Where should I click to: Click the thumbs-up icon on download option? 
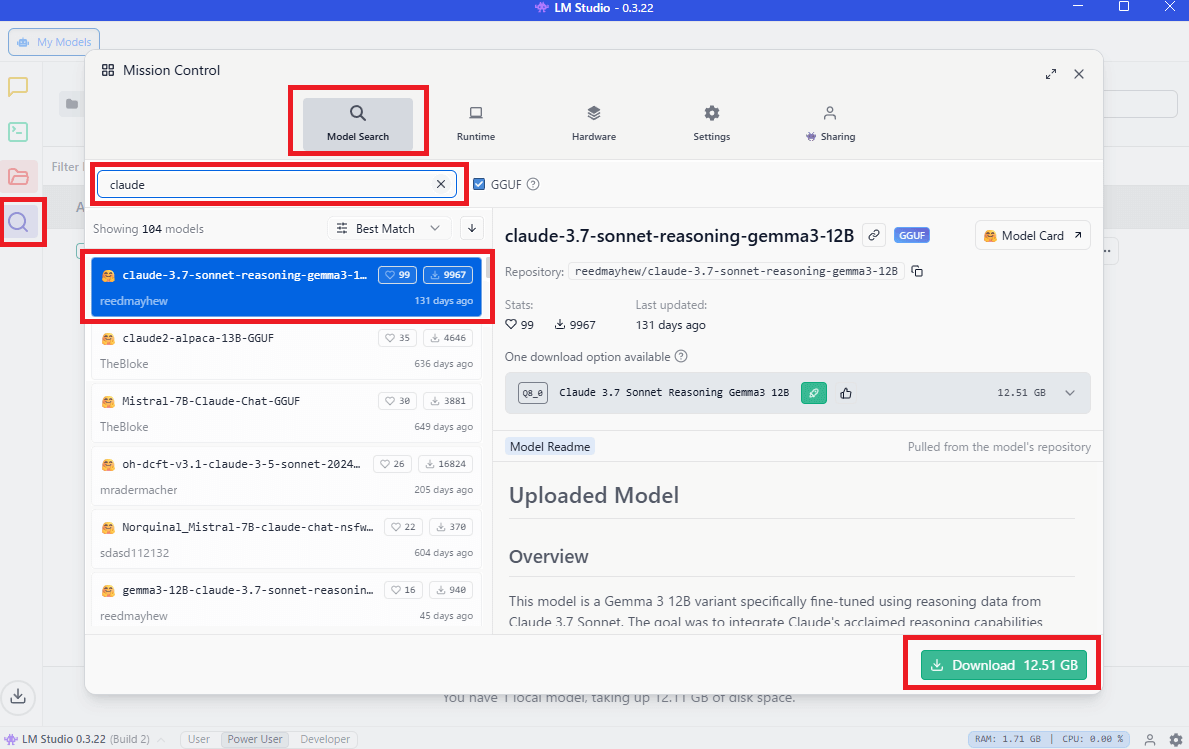click(845, 393)
